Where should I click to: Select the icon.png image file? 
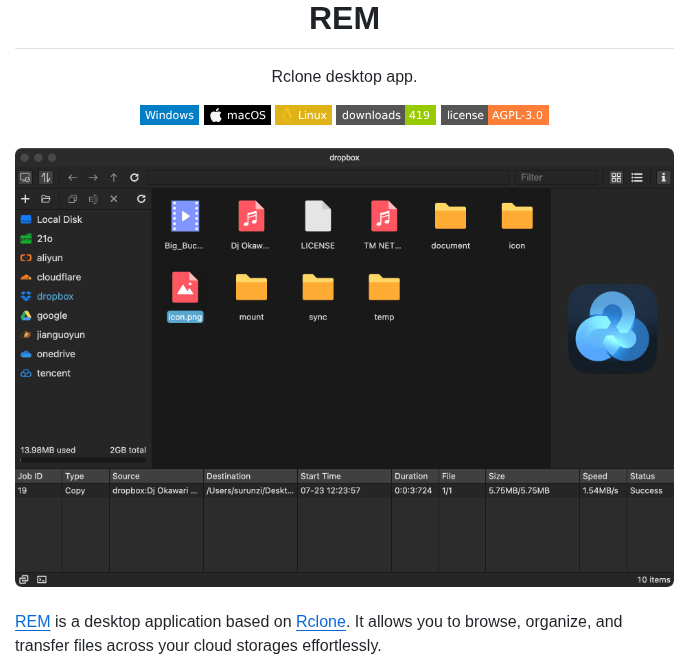[x=184, y=296]
